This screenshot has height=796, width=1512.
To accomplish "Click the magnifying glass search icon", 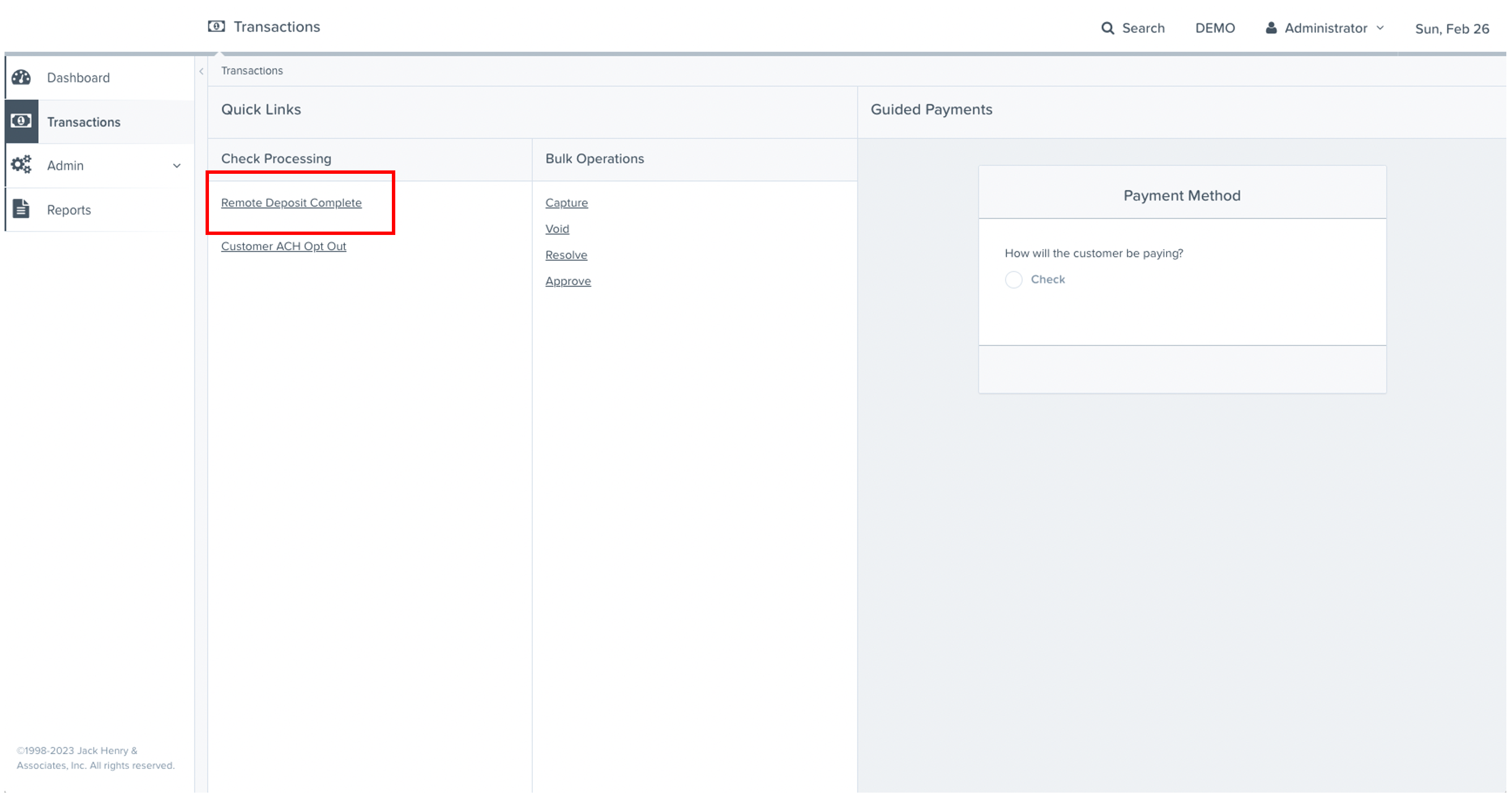I will tap(1107, 28).
